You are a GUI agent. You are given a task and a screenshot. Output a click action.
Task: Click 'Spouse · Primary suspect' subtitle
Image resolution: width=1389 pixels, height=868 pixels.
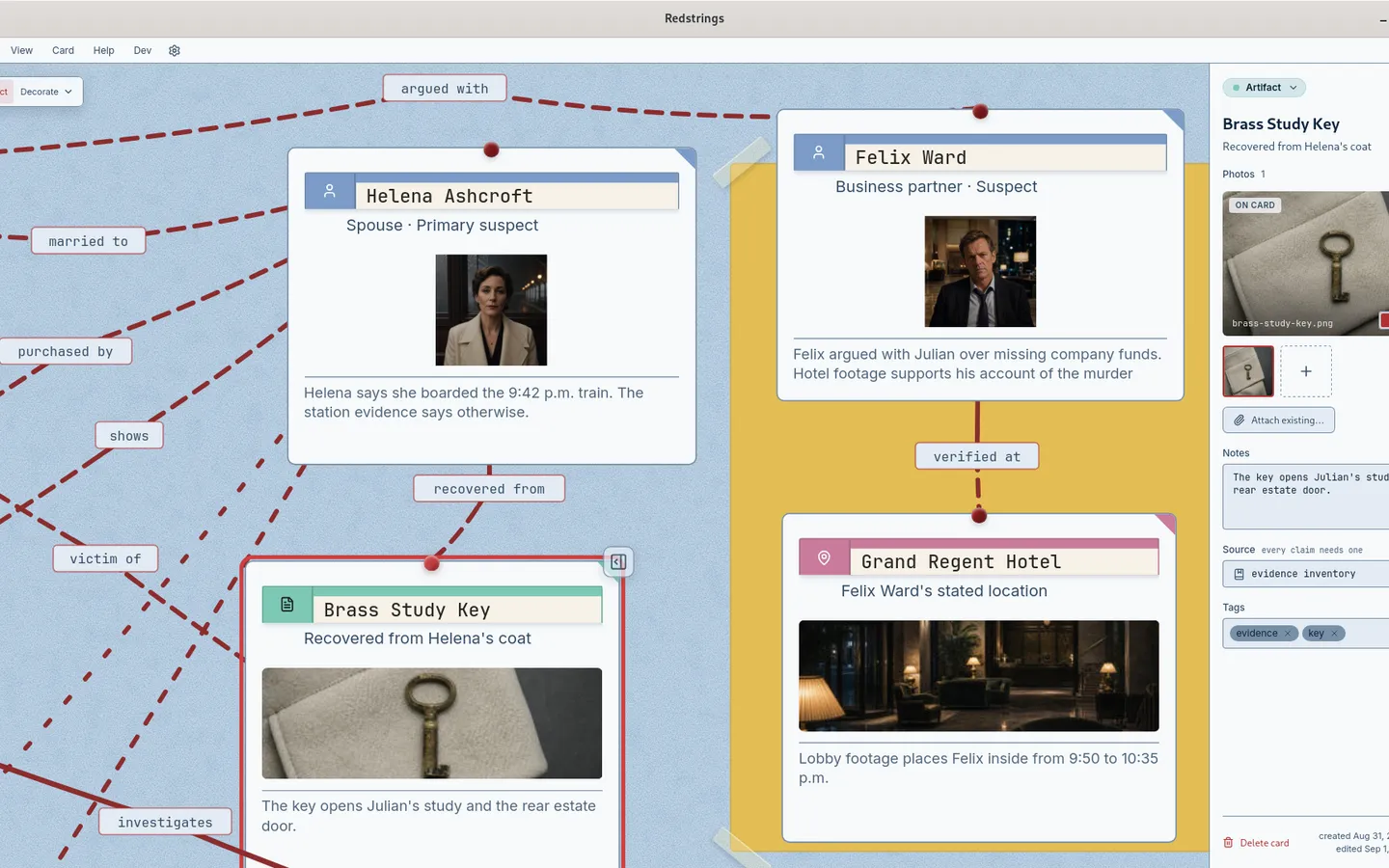tap(443, 225)
